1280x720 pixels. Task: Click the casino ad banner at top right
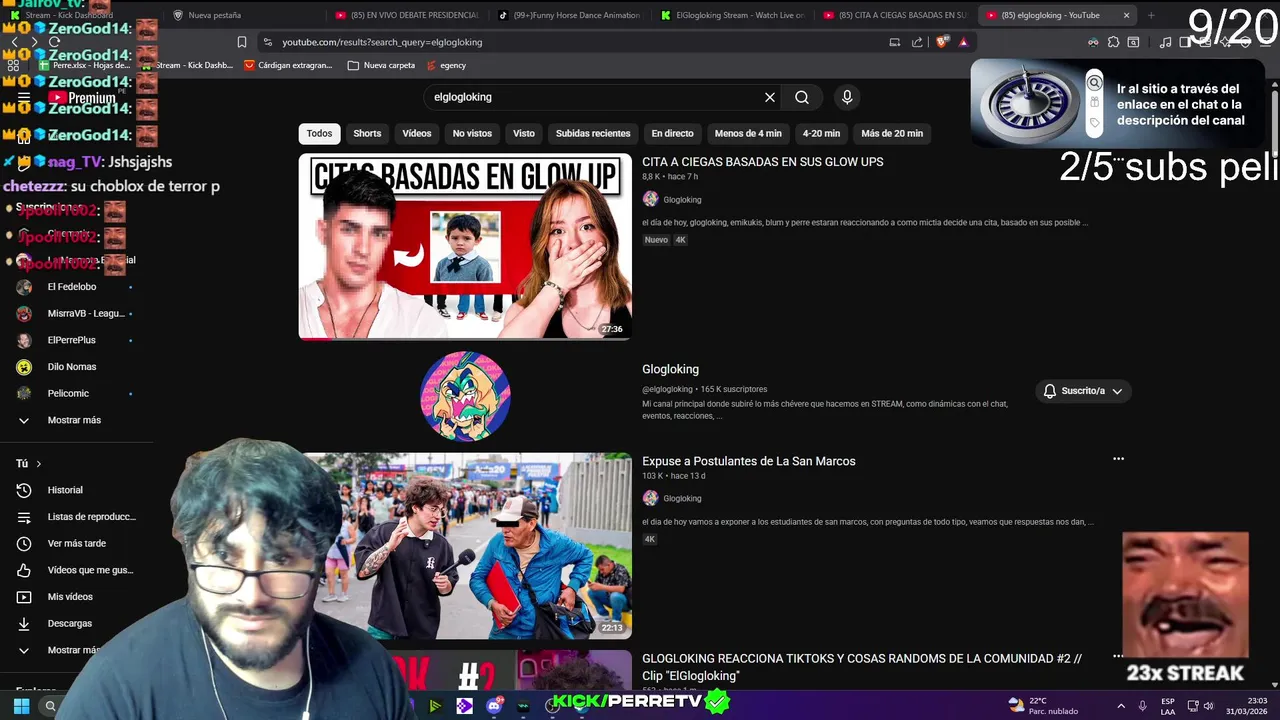tap(1117, 104)
